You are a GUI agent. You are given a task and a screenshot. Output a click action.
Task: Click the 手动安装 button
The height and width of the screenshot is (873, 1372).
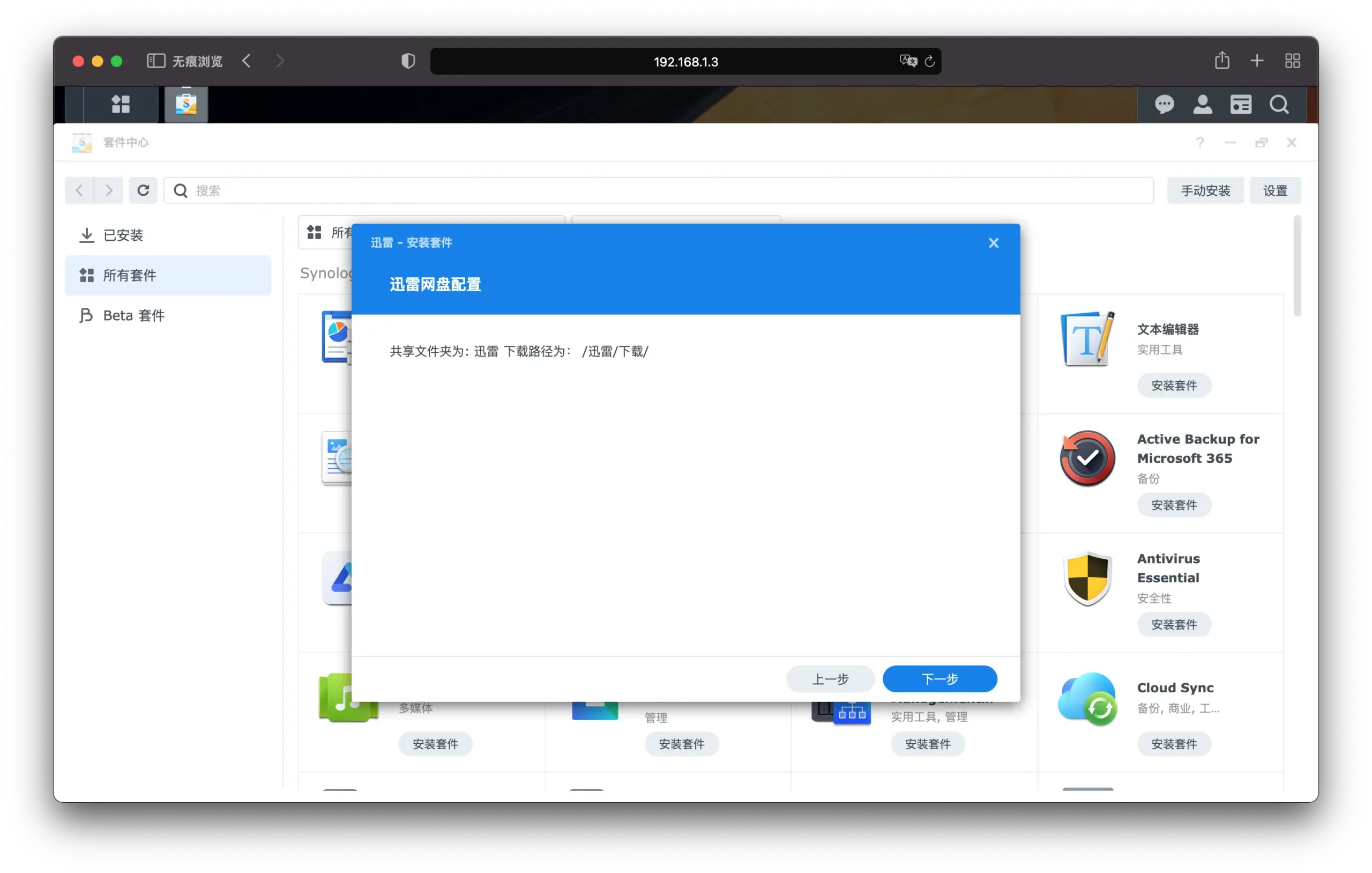click(x=1205, y=190)
